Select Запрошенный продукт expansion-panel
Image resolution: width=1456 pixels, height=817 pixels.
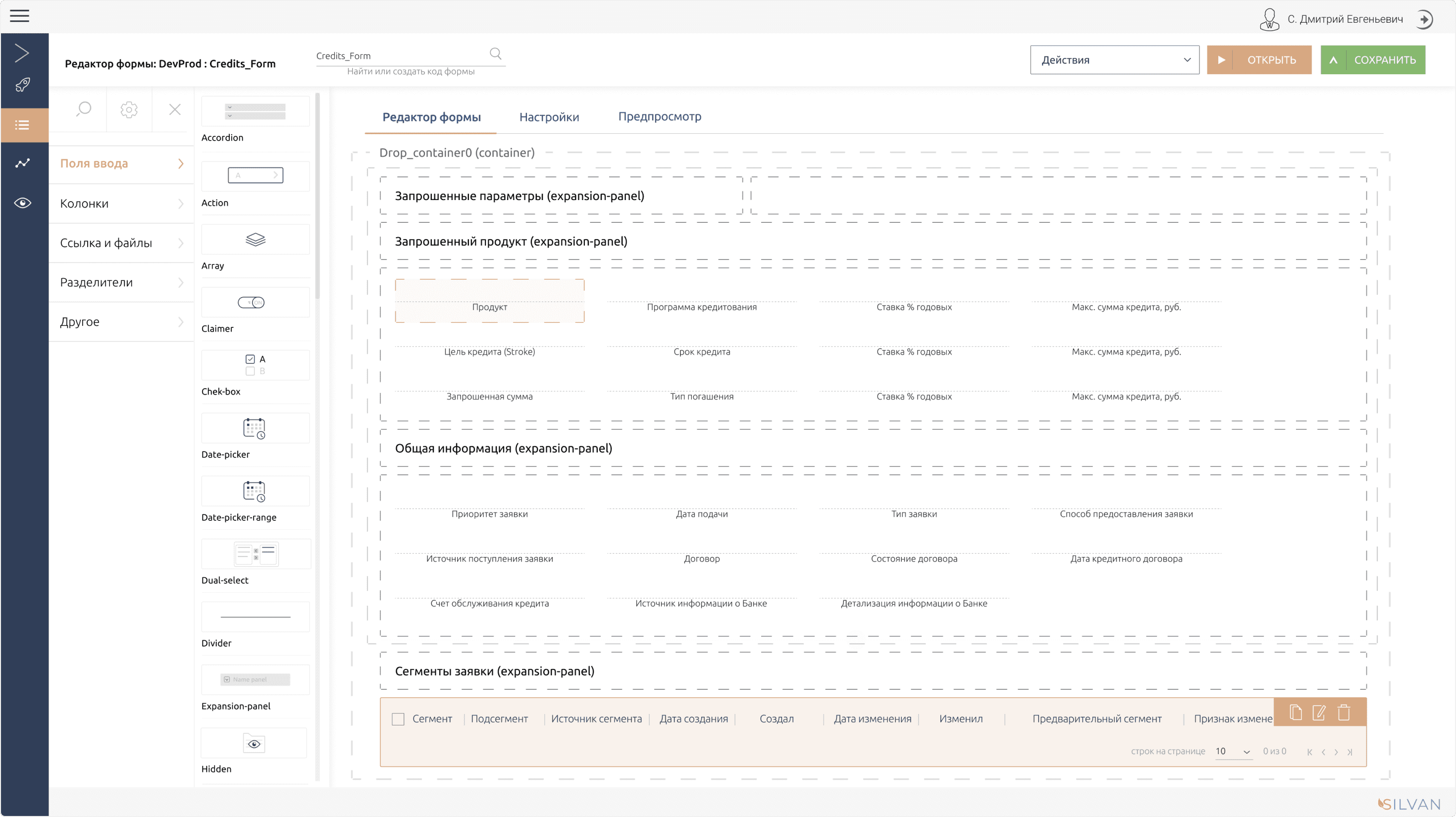click(873, 241)
